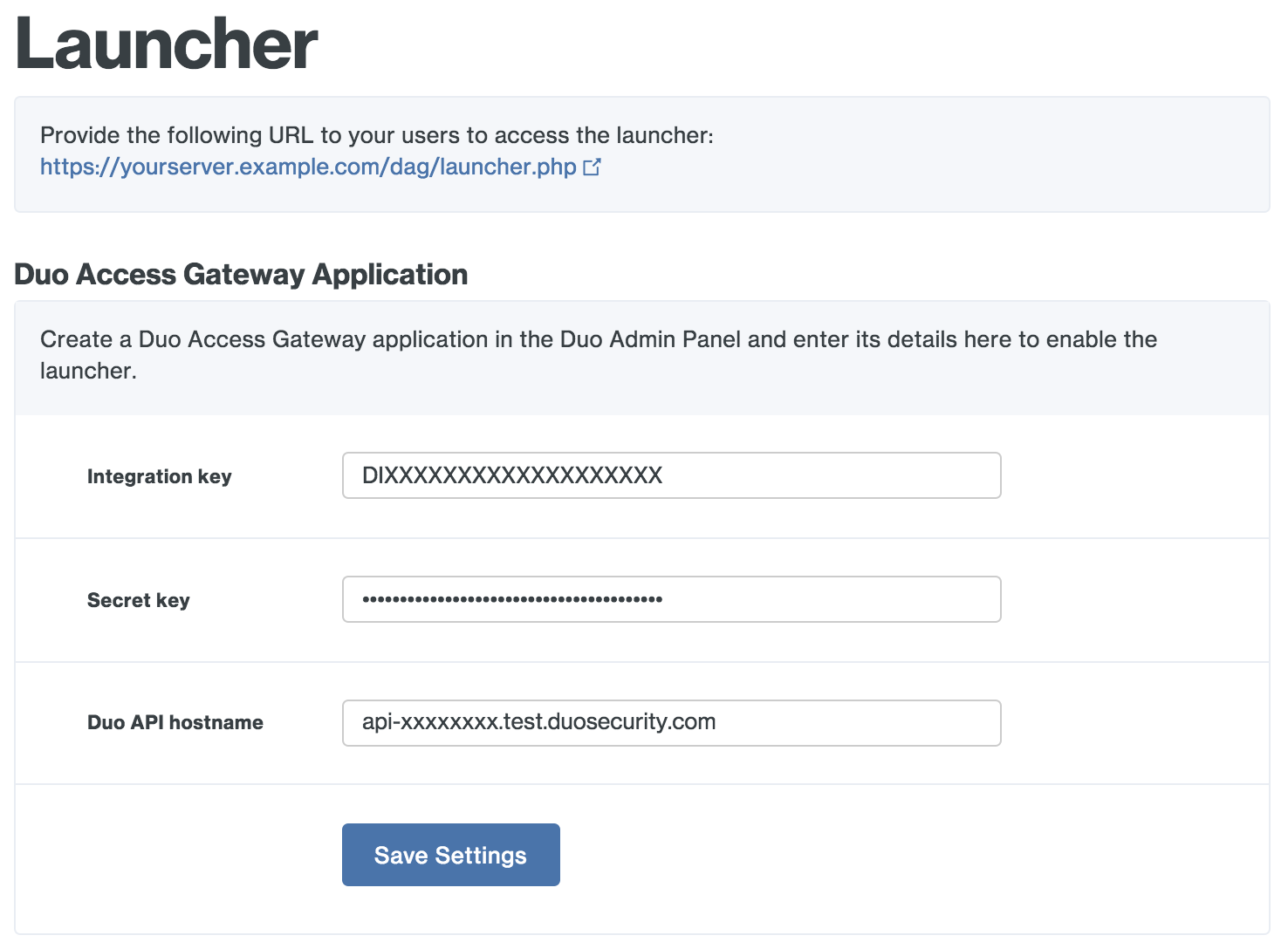Click inside the Secret key field
Viewport: 1288px width, 949px height.
point(670,599)
